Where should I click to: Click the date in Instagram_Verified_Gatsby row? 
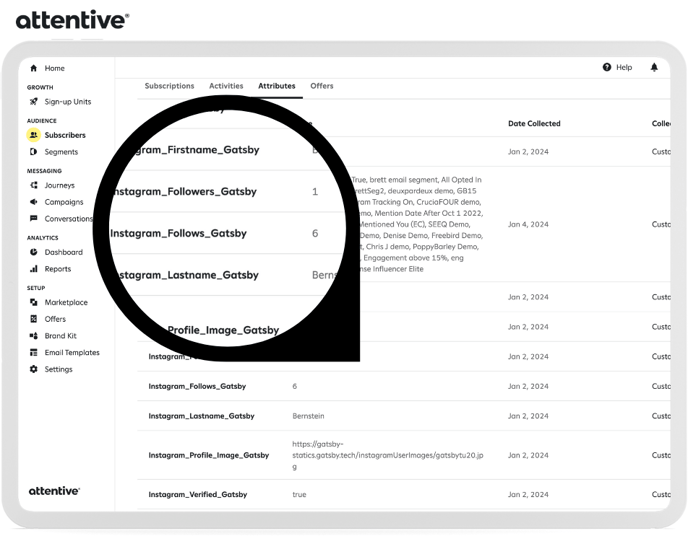[528, 494]
